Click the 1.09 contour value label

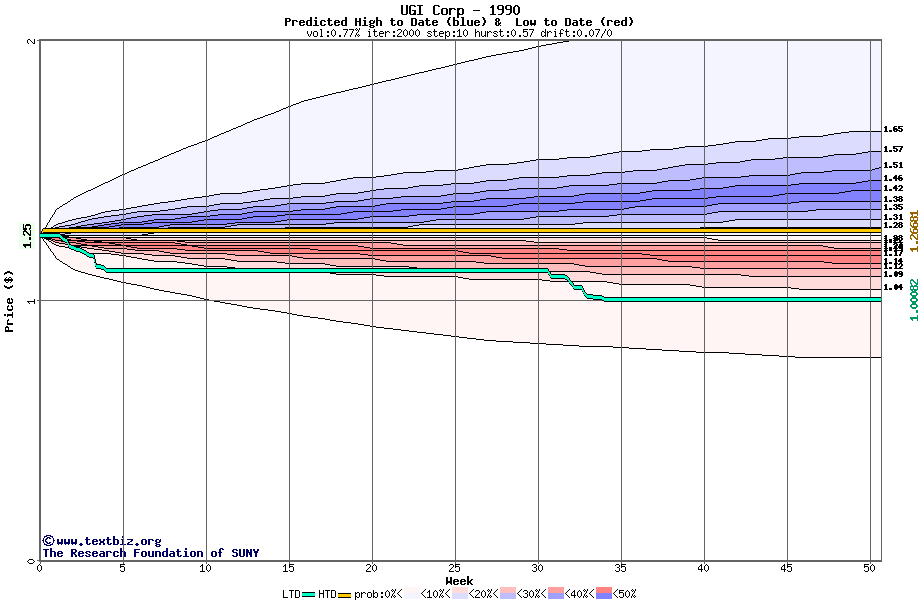click(x=893, y=274)
